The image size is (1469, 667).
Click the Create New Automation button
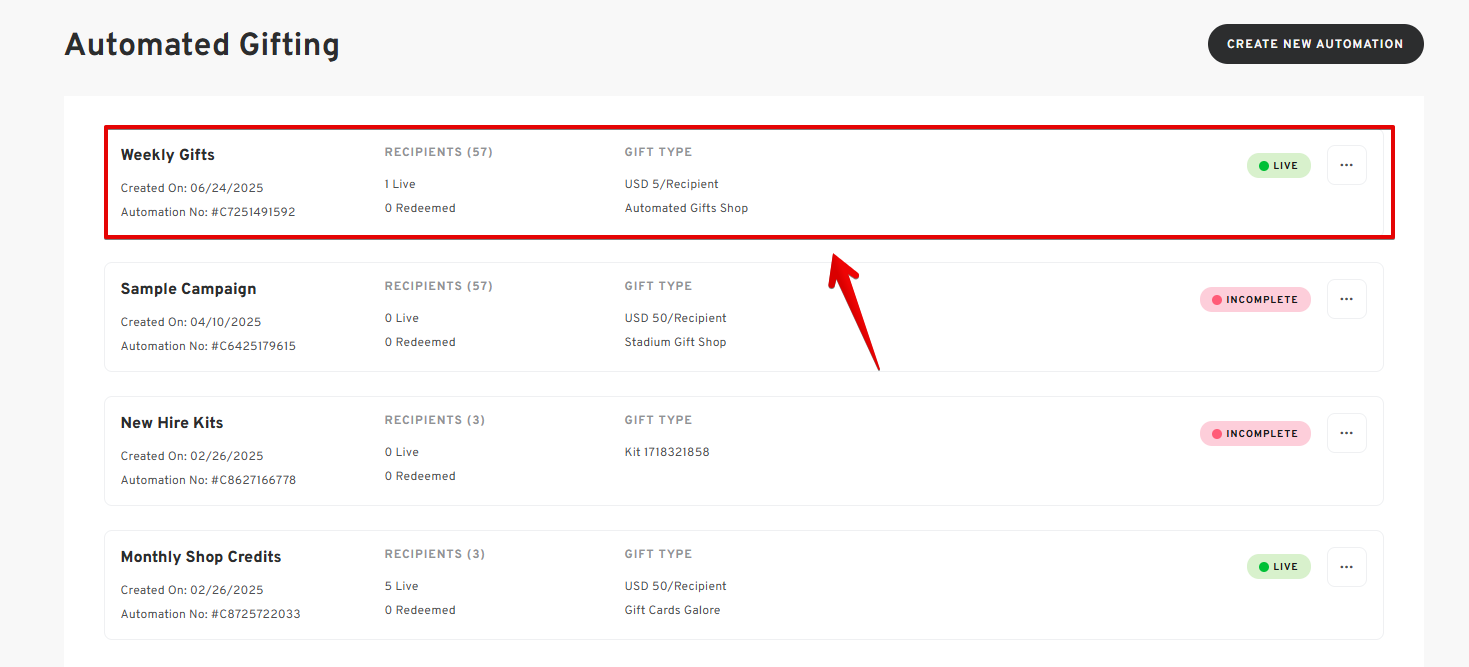[x=1315, y=44]
